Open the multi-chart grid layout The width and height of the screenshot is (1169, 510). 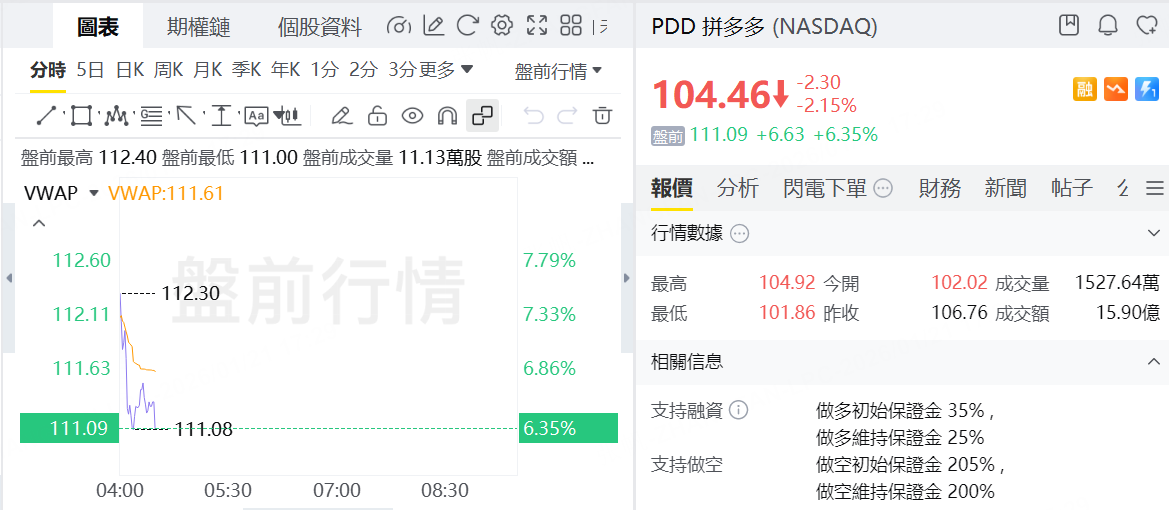pyautogui.click(x=571, y=26)
